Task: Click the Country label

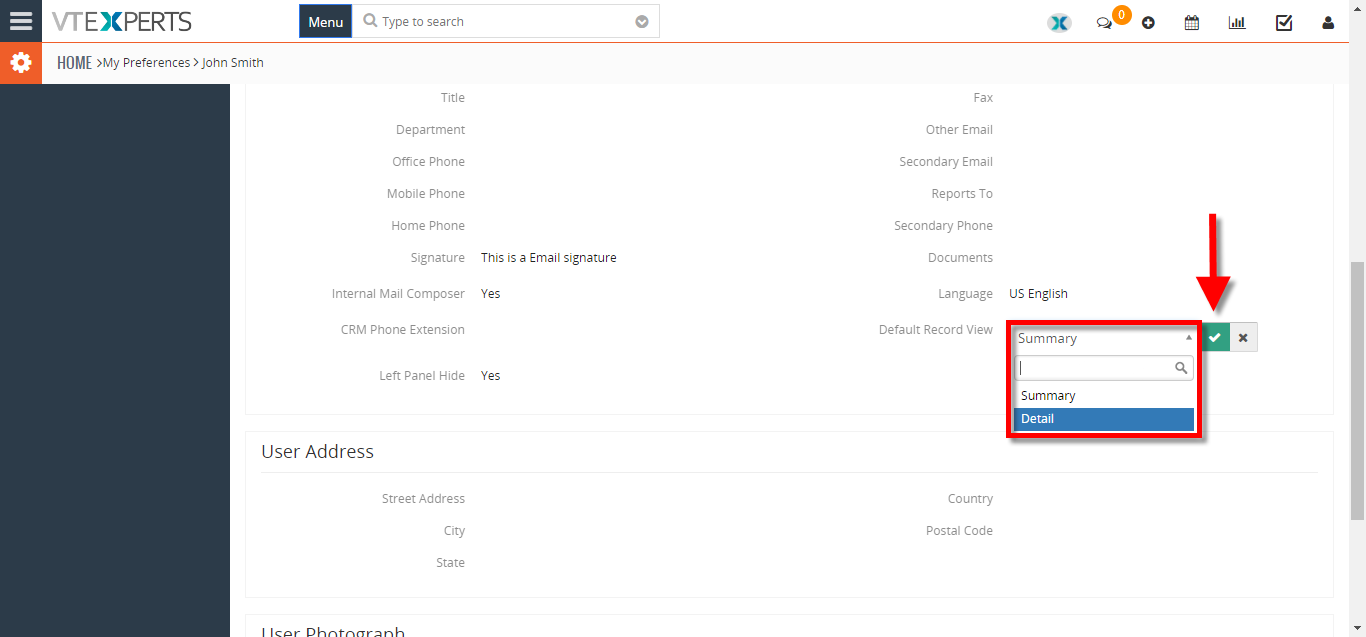Action: (970, 499)
